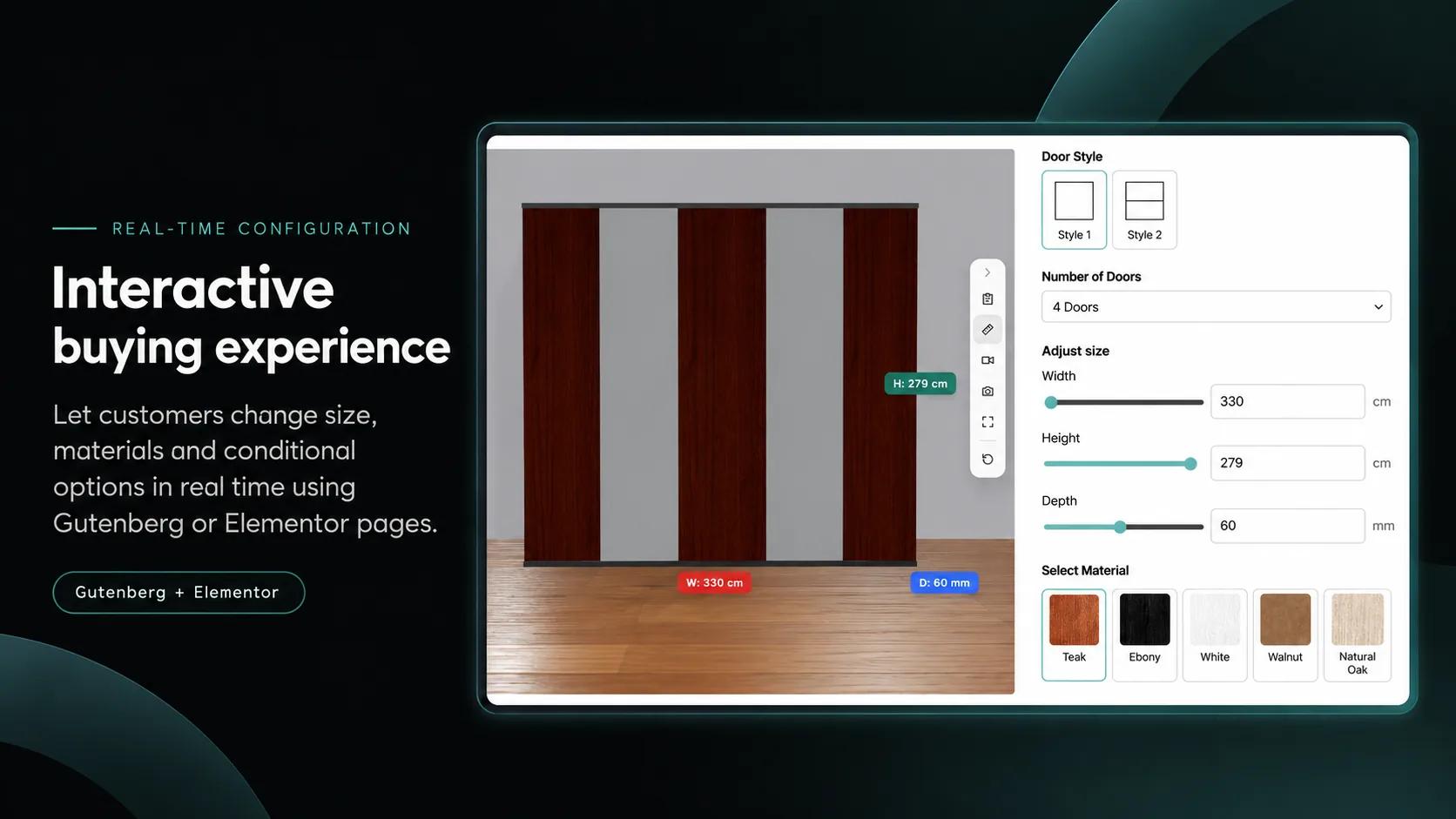Focus the Height input field showing 279
The height and width of the screenshot is (819, 1456).
pos(1287,463)
